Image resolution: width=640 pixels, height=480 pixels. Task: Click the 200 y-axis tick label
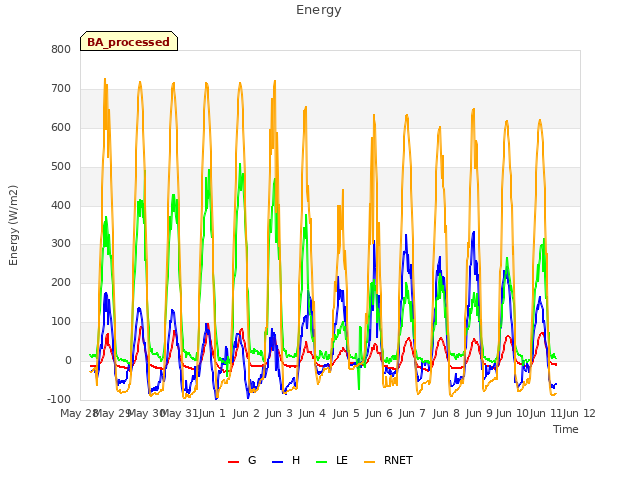(x=61, y=282)
